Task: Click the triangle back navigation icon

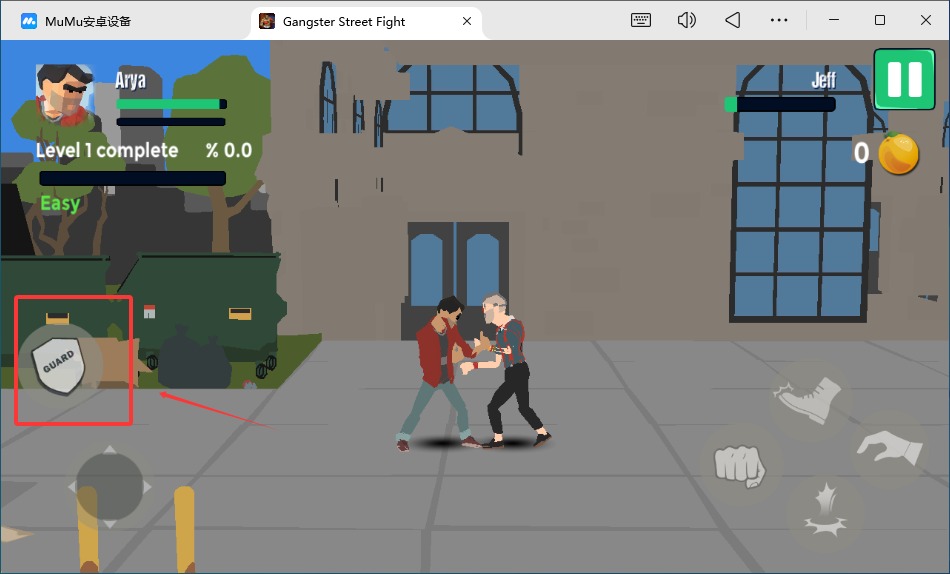Action: pos(732,20)
